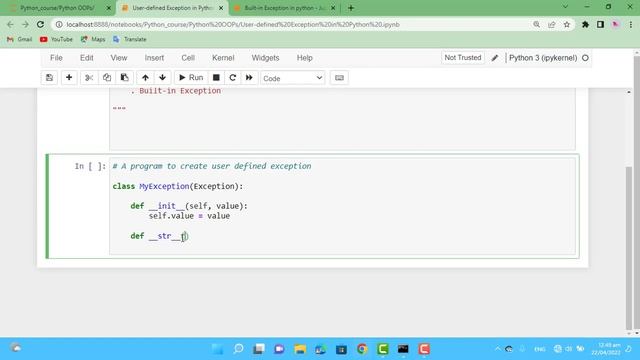Select the User-defined Exception in Python tab
This screenshot has height=360, width=640.
point(172,8)
